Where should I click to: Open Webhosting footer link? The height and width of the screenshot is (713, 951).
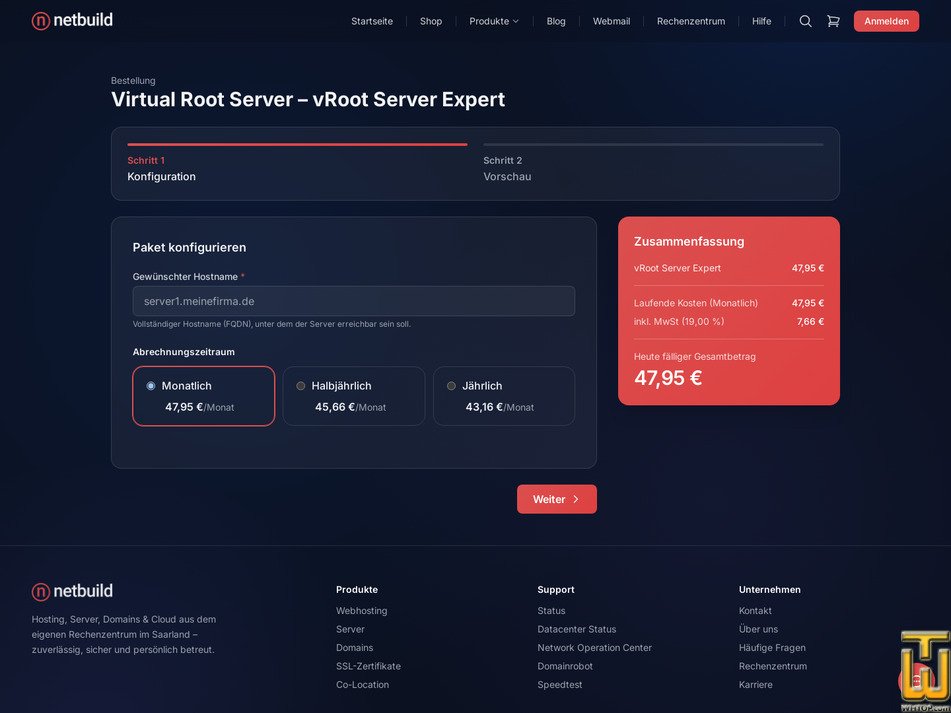coord(361,611)
